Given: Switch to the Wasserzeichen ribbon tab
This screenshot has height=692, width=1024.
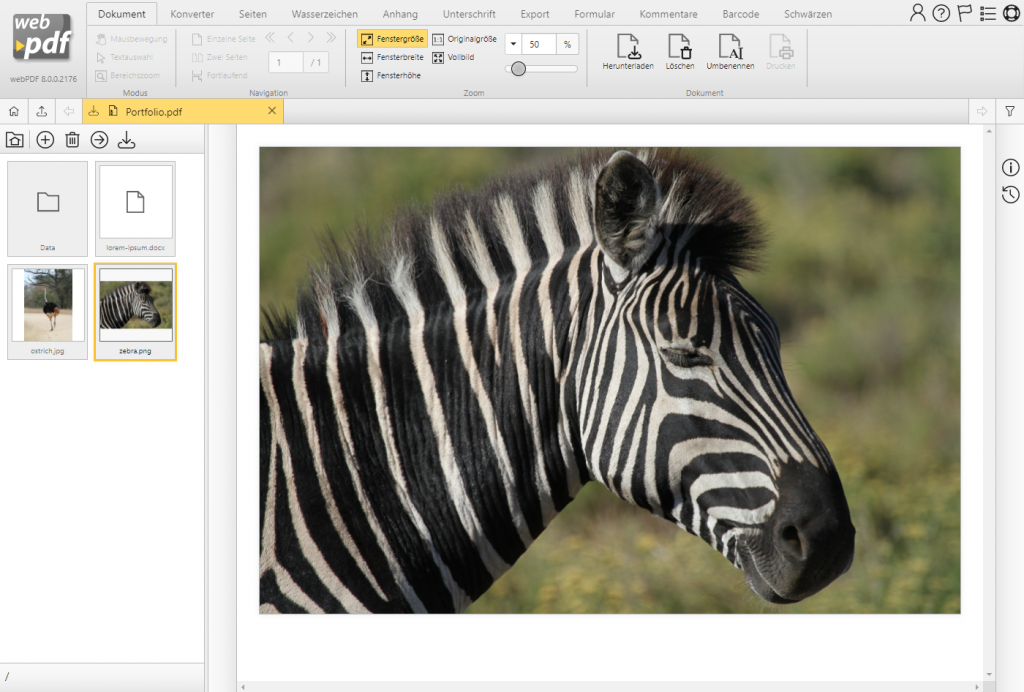Looking at the screenshot, I should (x=323, y=14).
